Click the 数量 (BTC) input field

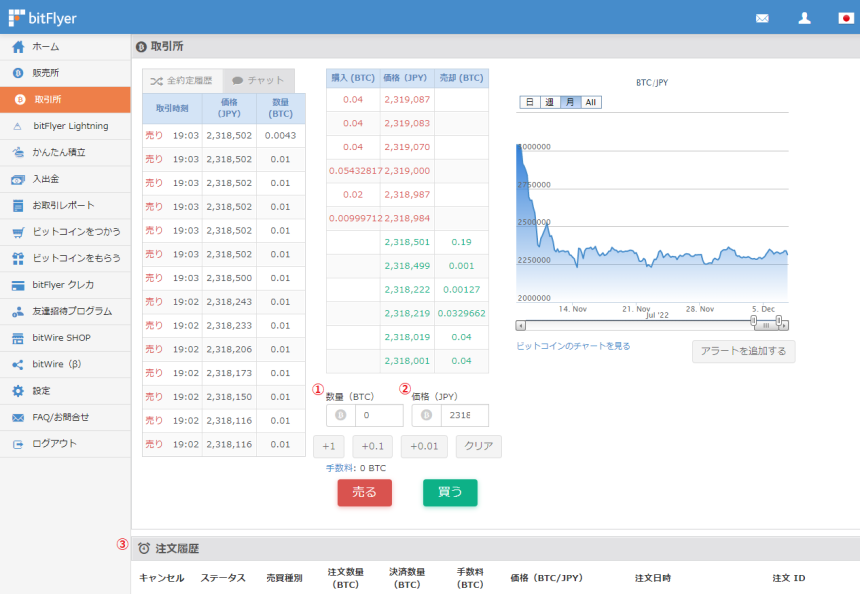379,415
